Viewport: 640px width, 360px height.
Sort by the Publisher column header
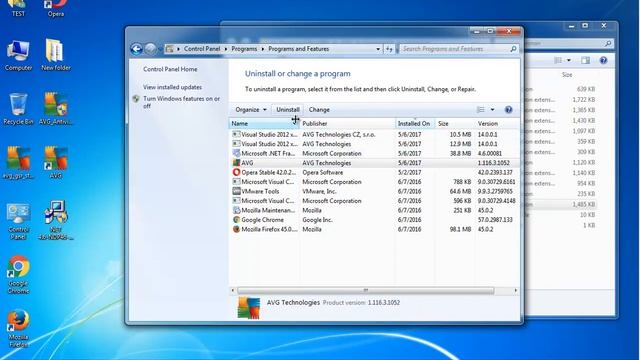coord(347,123)
